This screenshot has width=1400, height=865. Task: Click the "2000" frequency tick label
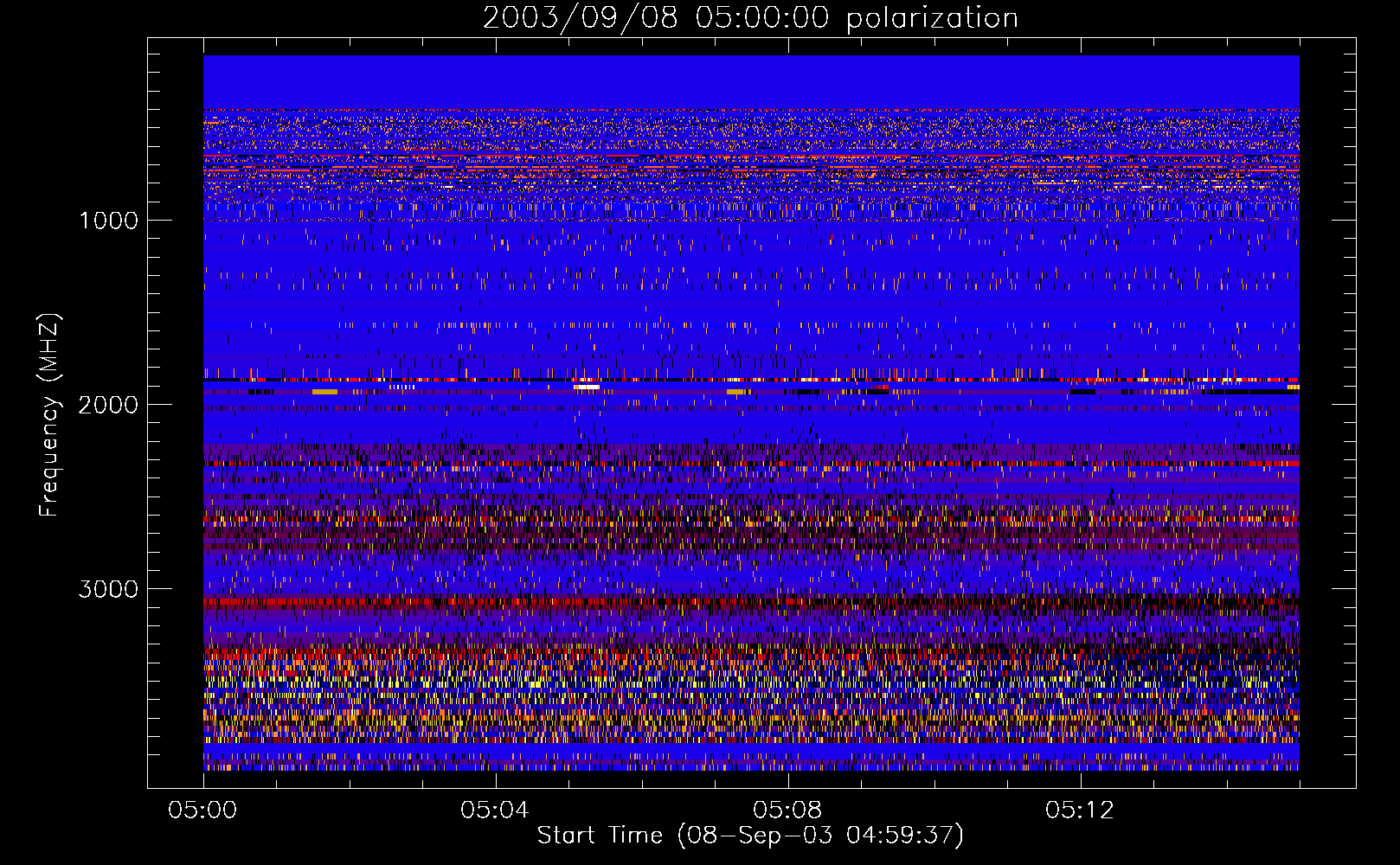108,405
